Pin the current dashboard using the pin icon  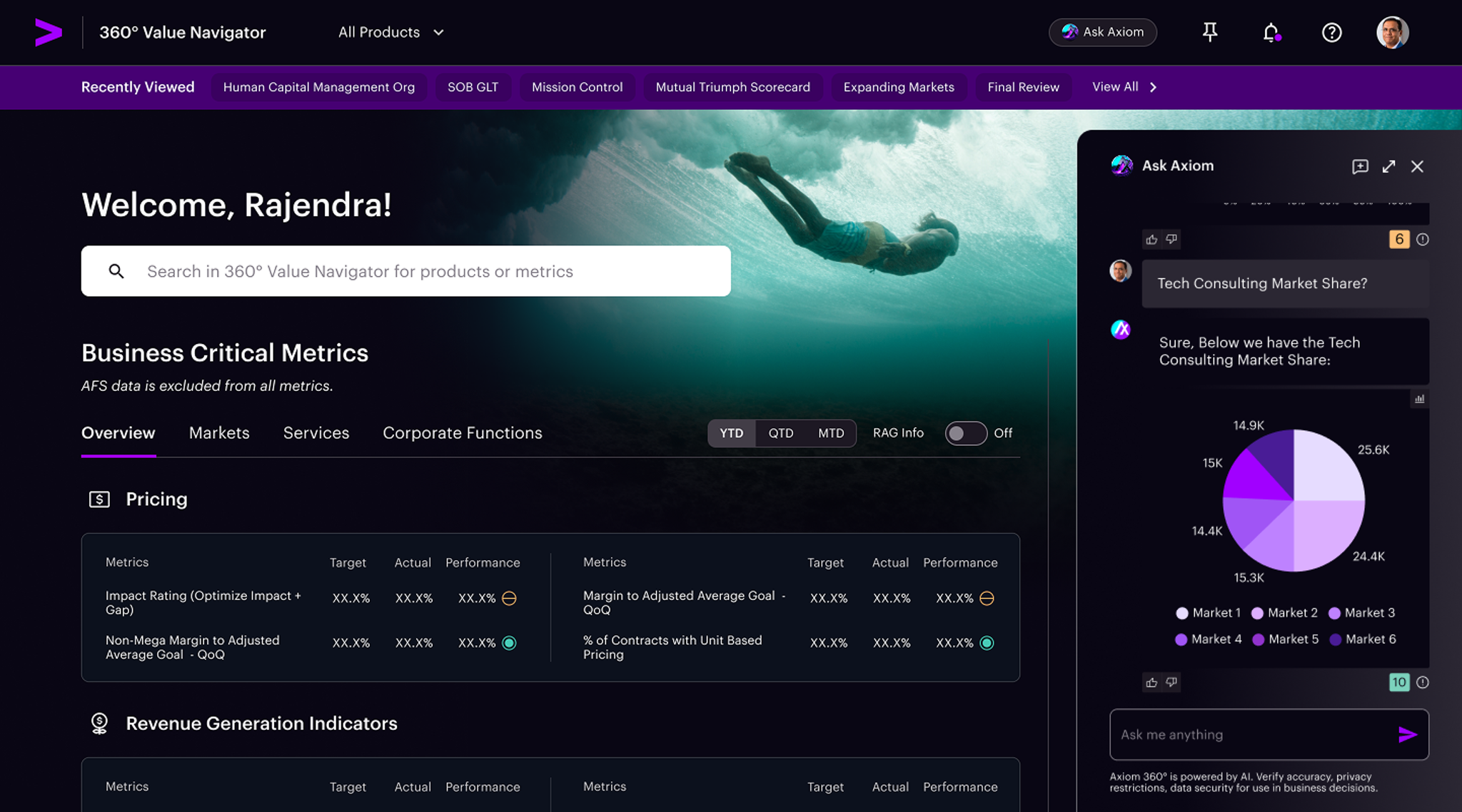1210,32
